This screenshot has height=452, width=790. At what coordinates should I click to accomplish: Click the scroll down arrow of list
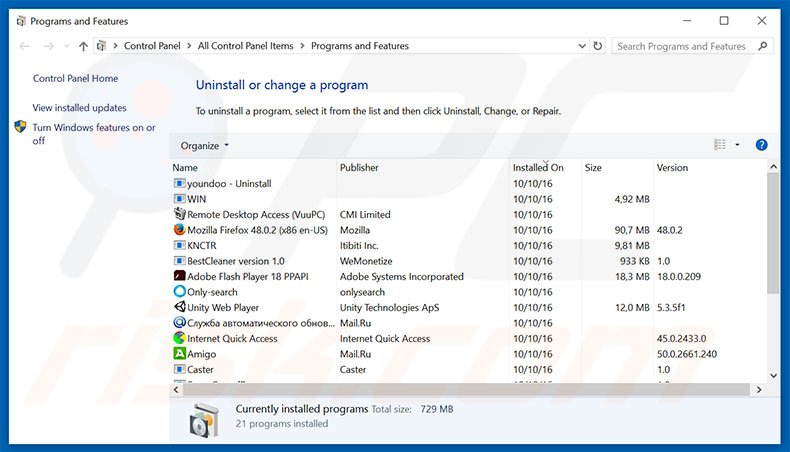point(773,375)
